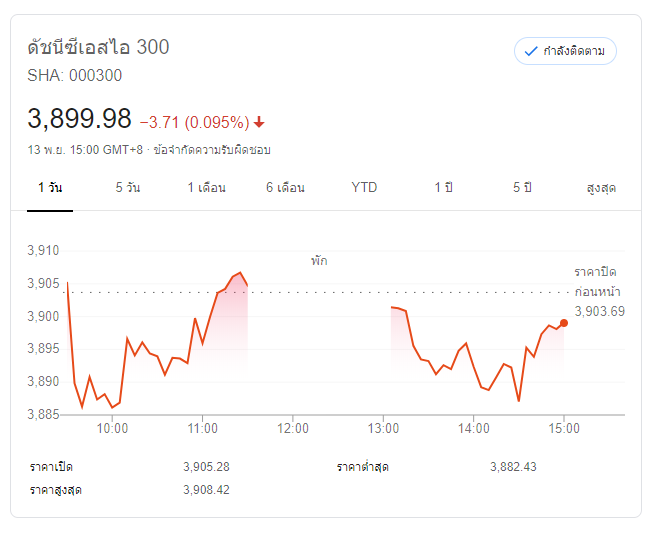The width and height of the screenshot is (654, 533).
Task: Switch to the 1 ปี tab
Action: click(x=443, y=188)
